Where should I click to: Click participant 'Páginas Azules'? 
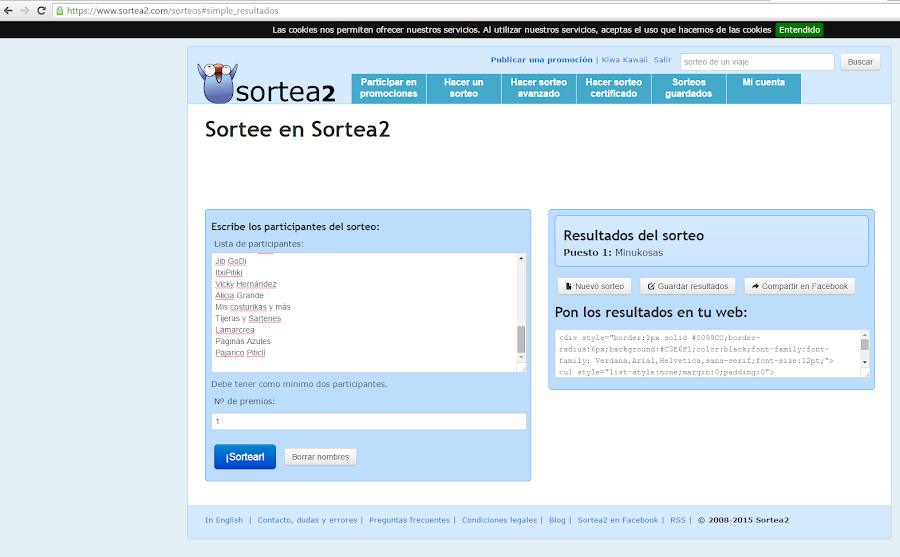[x=243, y=342]
